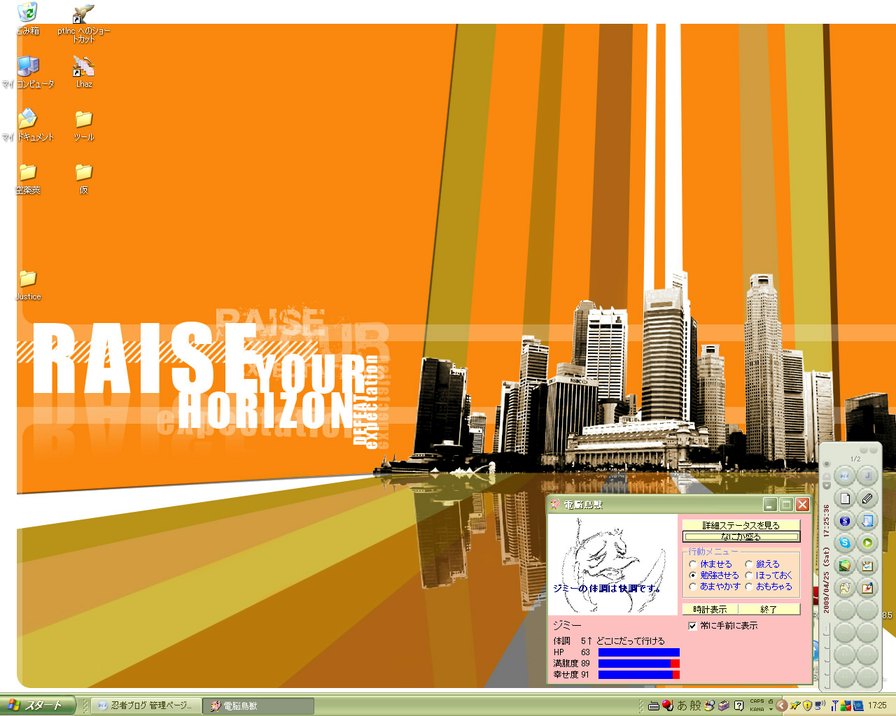
Task: Click the launcher Skype icon
Action: pyautogui.click(x=845, y=543)
